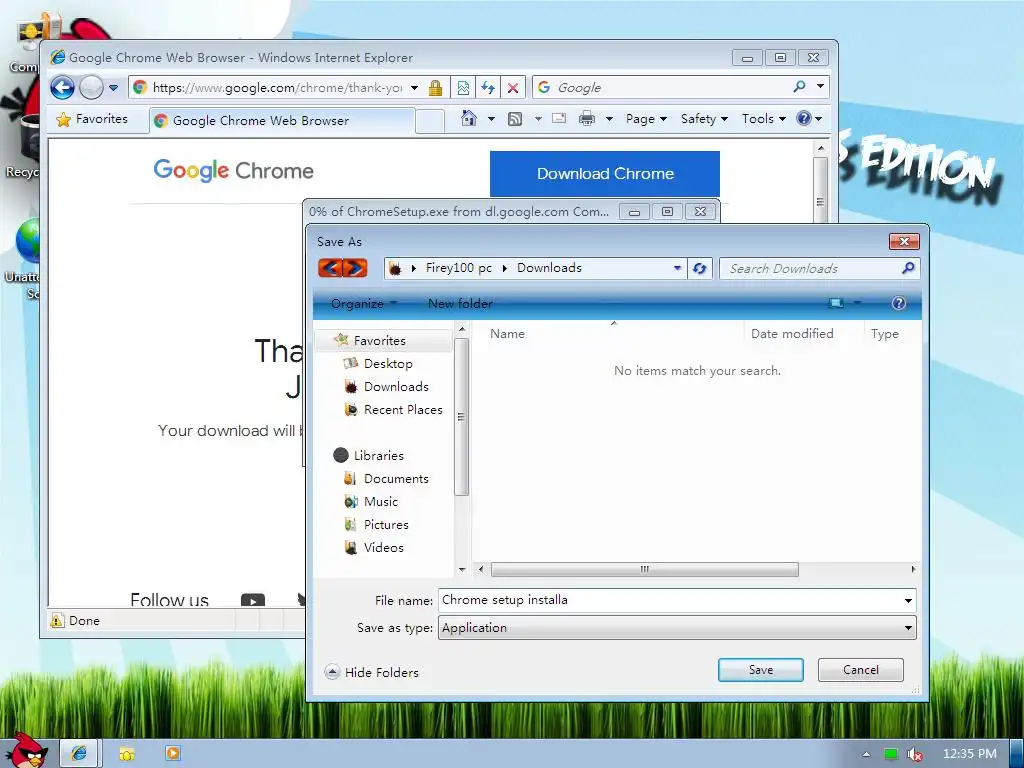Click the Internet Explorer forward arrow
Viewport: 1024px width, 768px height.
(x=91, y=88)
